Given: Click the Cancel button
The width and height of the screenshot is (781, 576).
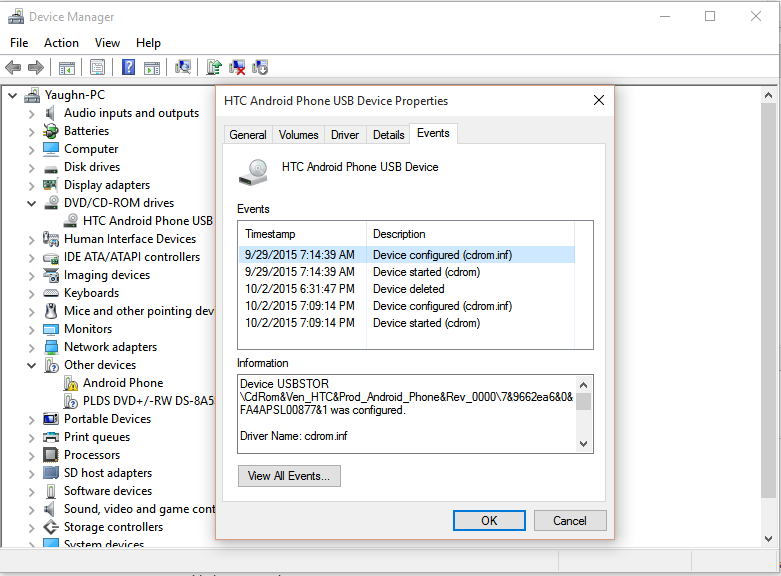Looking at the screenshot, I should (570, 521).
